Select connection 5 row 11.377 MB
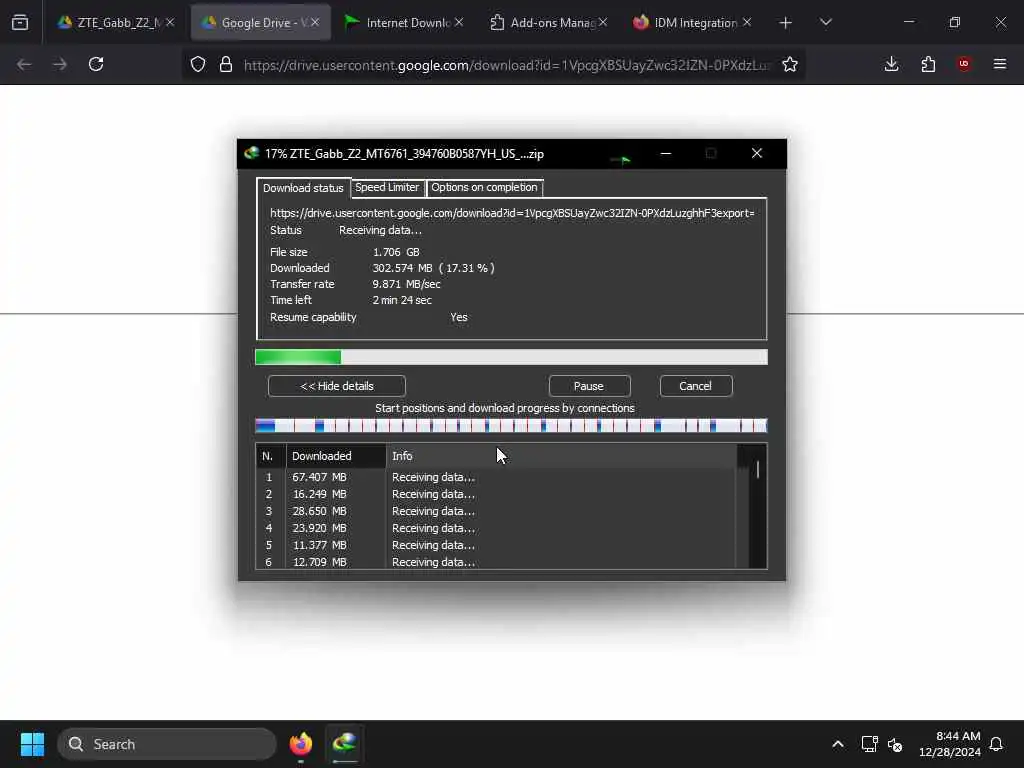This screenshot has width=1024, height=768. pos(496,545)
